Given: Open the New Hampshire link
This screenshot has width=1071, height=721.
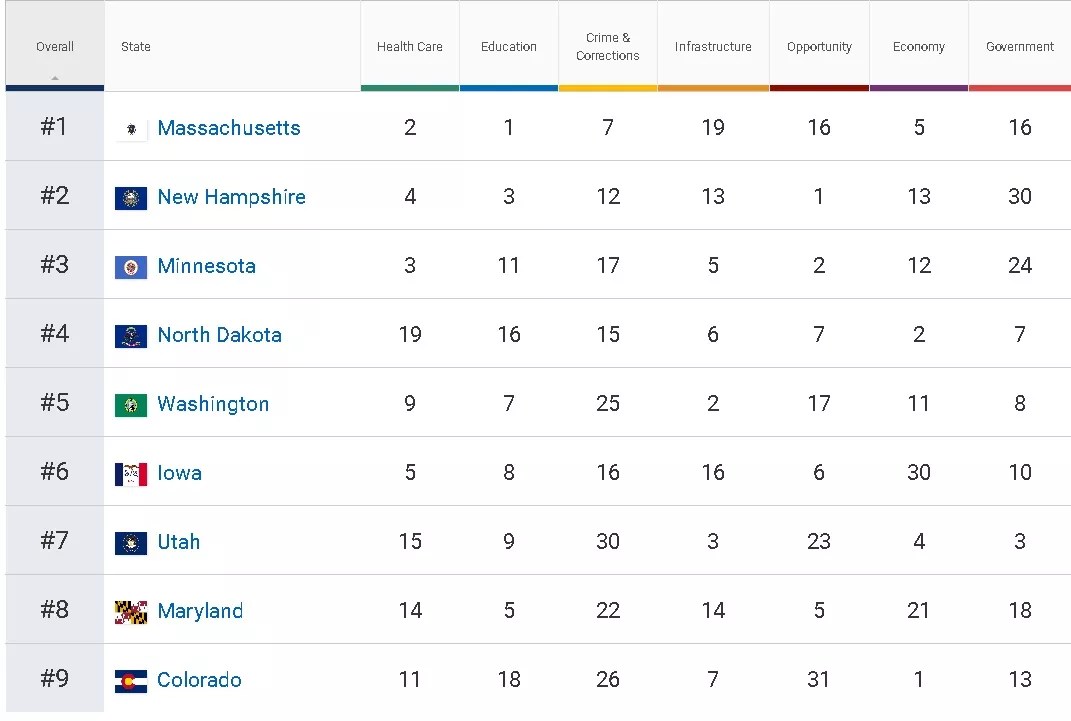Looking at the screenshot, I should point(232,197).
